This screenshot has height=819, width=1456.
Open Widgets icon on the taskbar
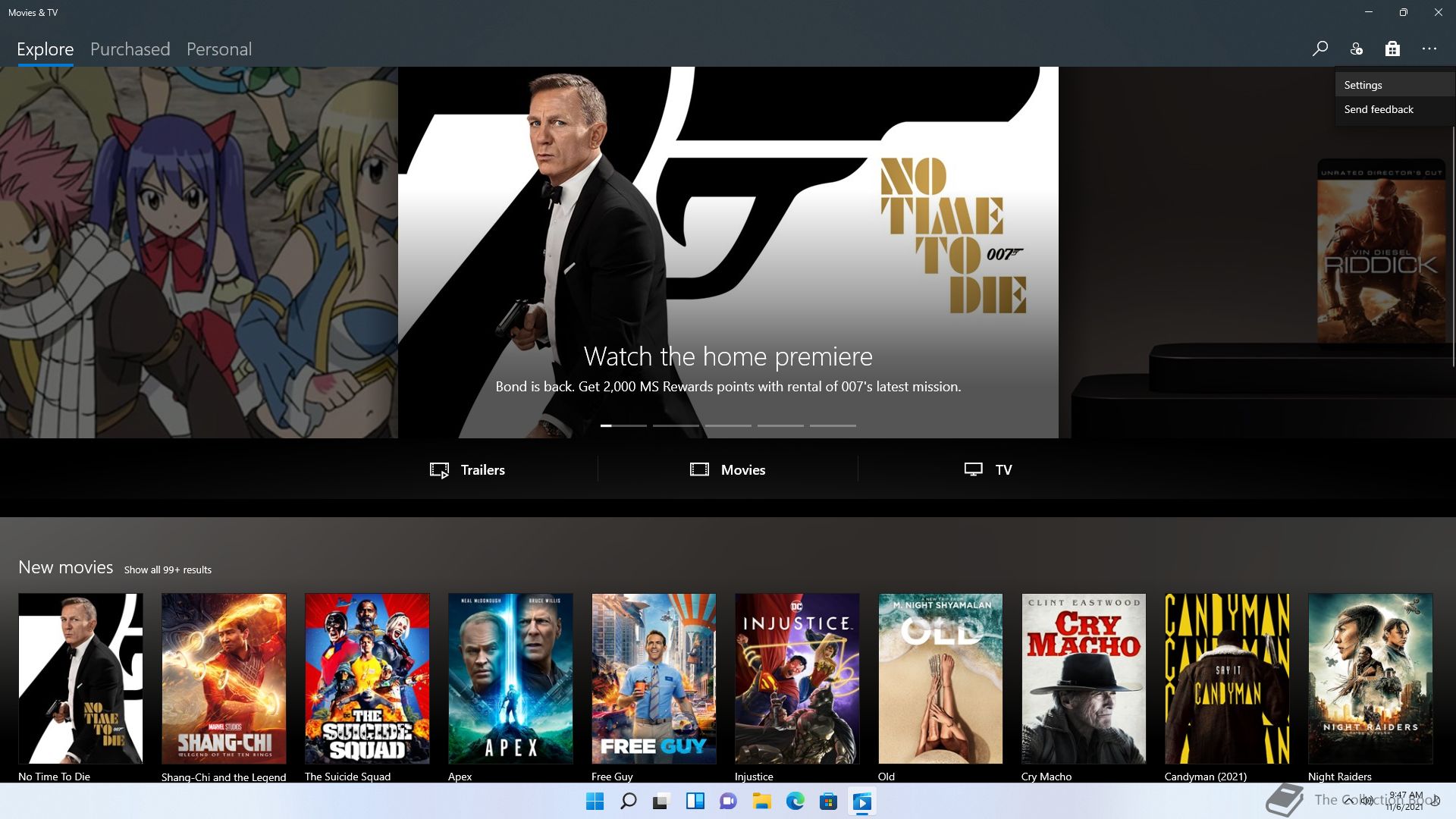[695, 802]
